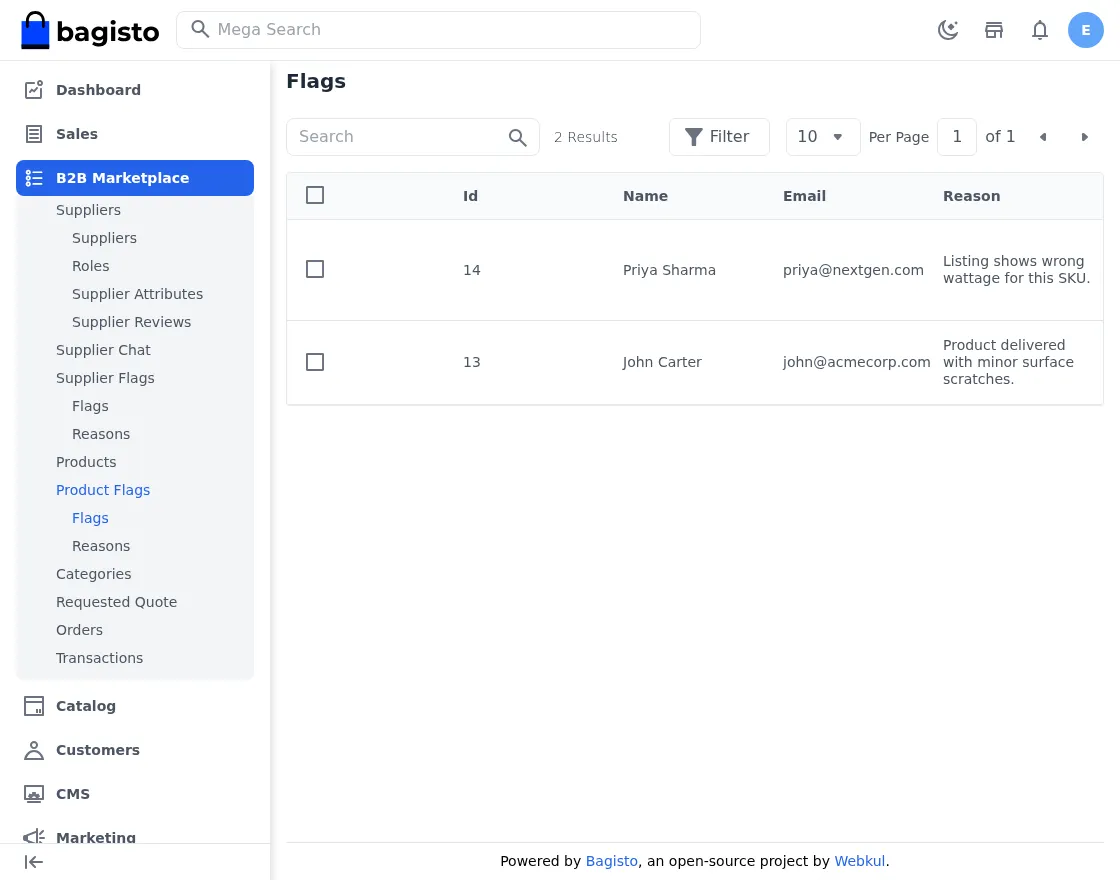Image resolution: width=1120 pixels, height=880 pixels.
Task: Focus the Mega Search field
Action: tap(439, 30)
